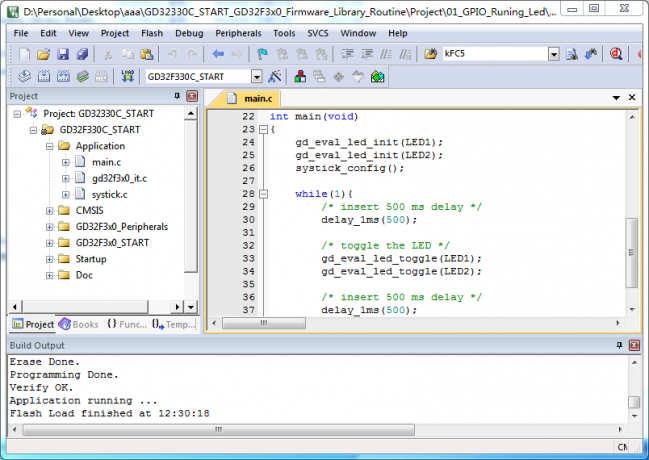Click the New file icon
The image size is (649, 460).
point(24,53)
